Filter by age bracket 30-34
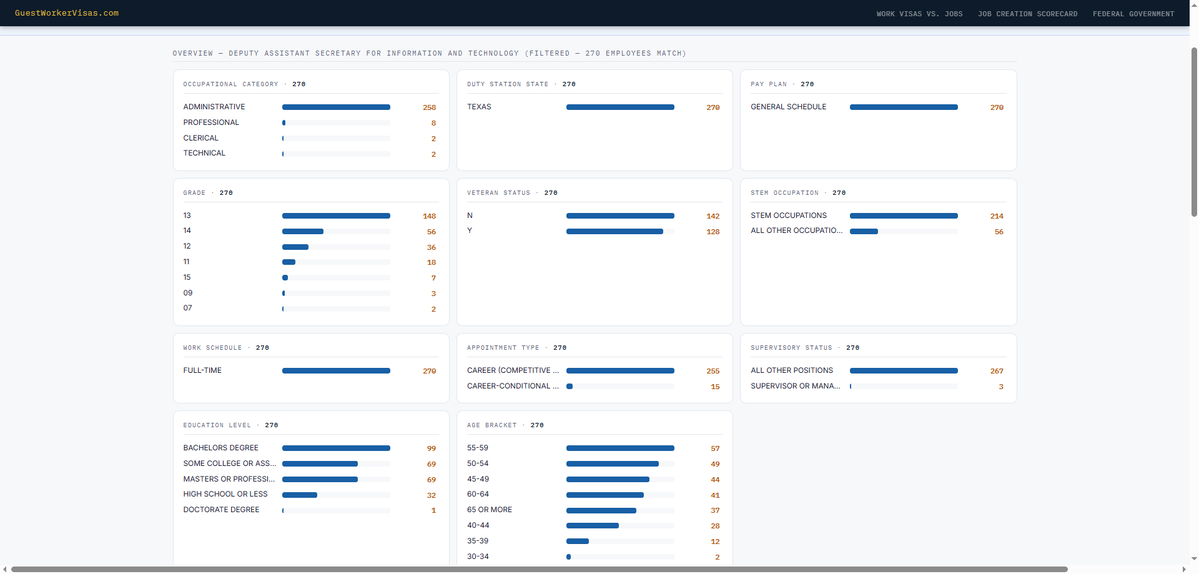 (595, 557)
